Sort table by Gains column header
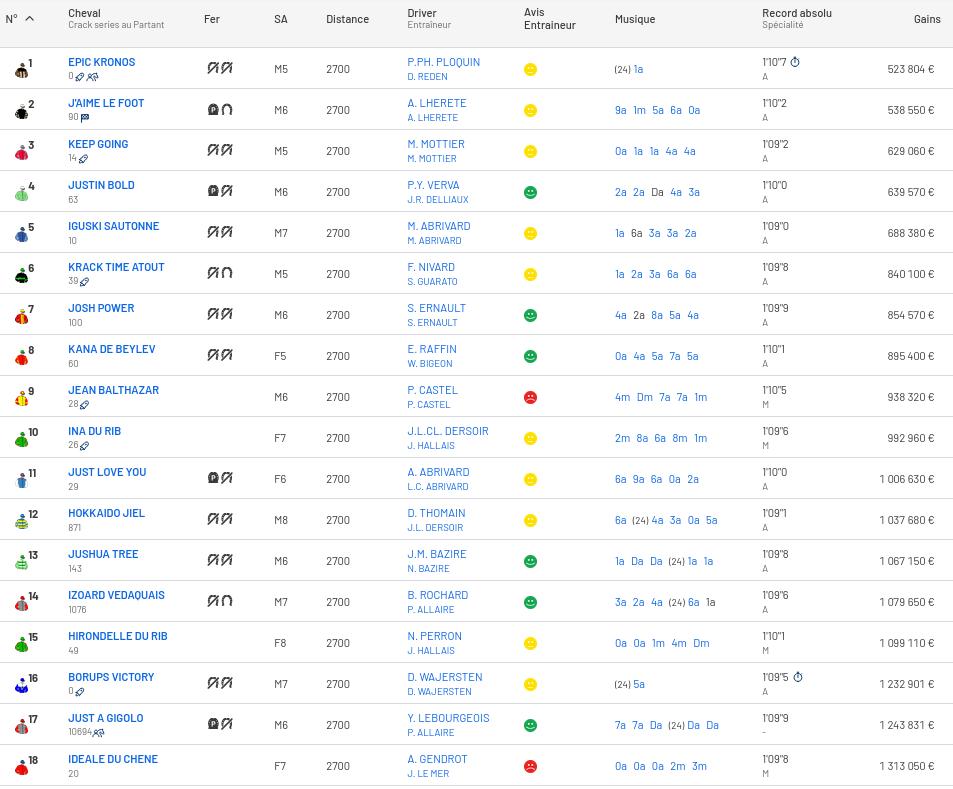Viewport: 953px width, 789px height. point(926,19)
